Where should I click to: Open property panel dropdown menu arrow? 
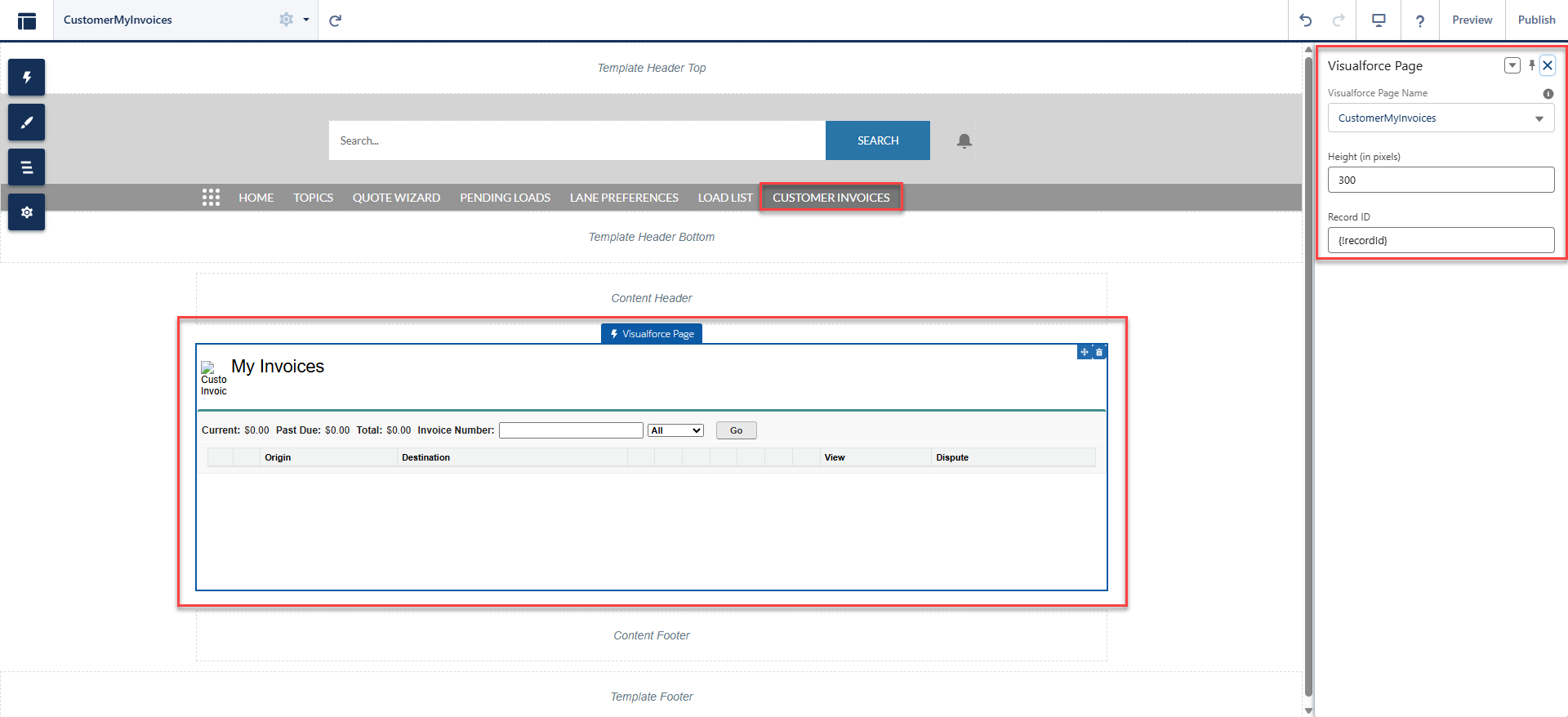coord(1512,65)
